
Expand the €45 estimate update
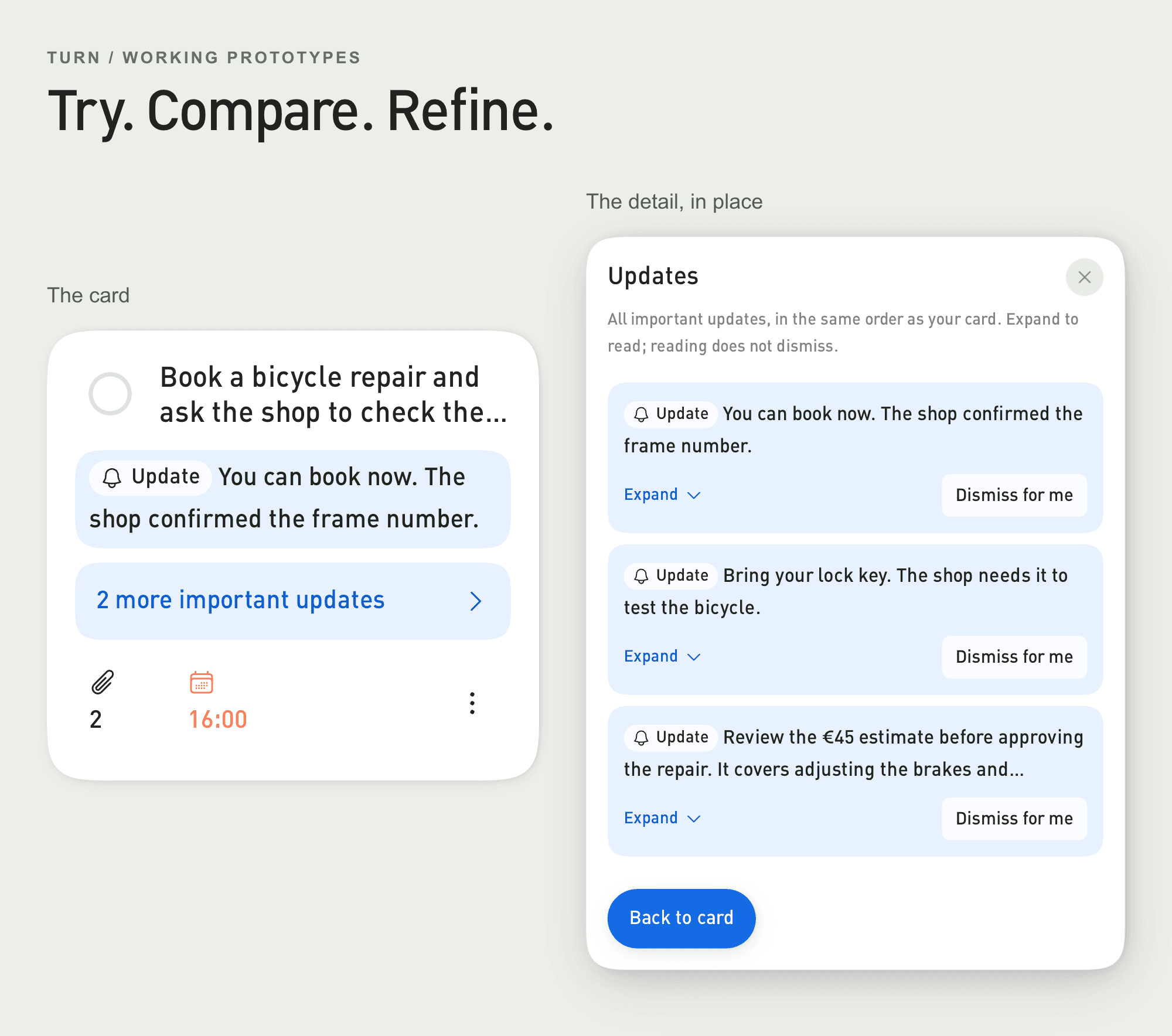pyautogui.click(x=662, y=819)
